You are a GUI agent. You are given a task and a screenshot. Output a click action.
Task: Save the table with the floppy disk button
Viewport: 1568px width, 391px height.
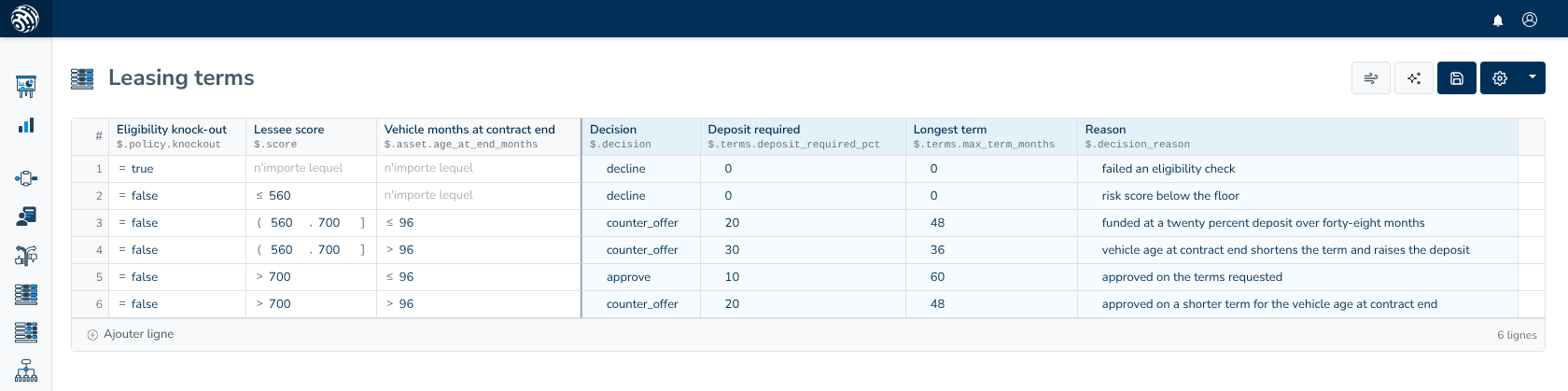[x=1457, y=78]
